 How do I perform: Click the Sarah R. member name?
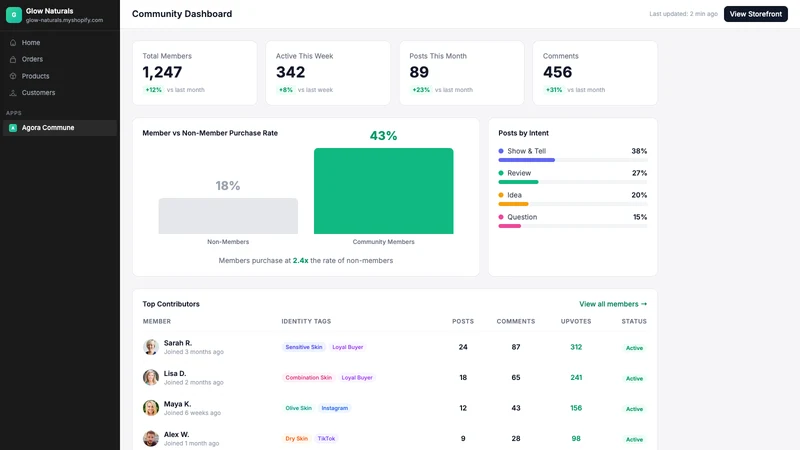tap(178, 343)
